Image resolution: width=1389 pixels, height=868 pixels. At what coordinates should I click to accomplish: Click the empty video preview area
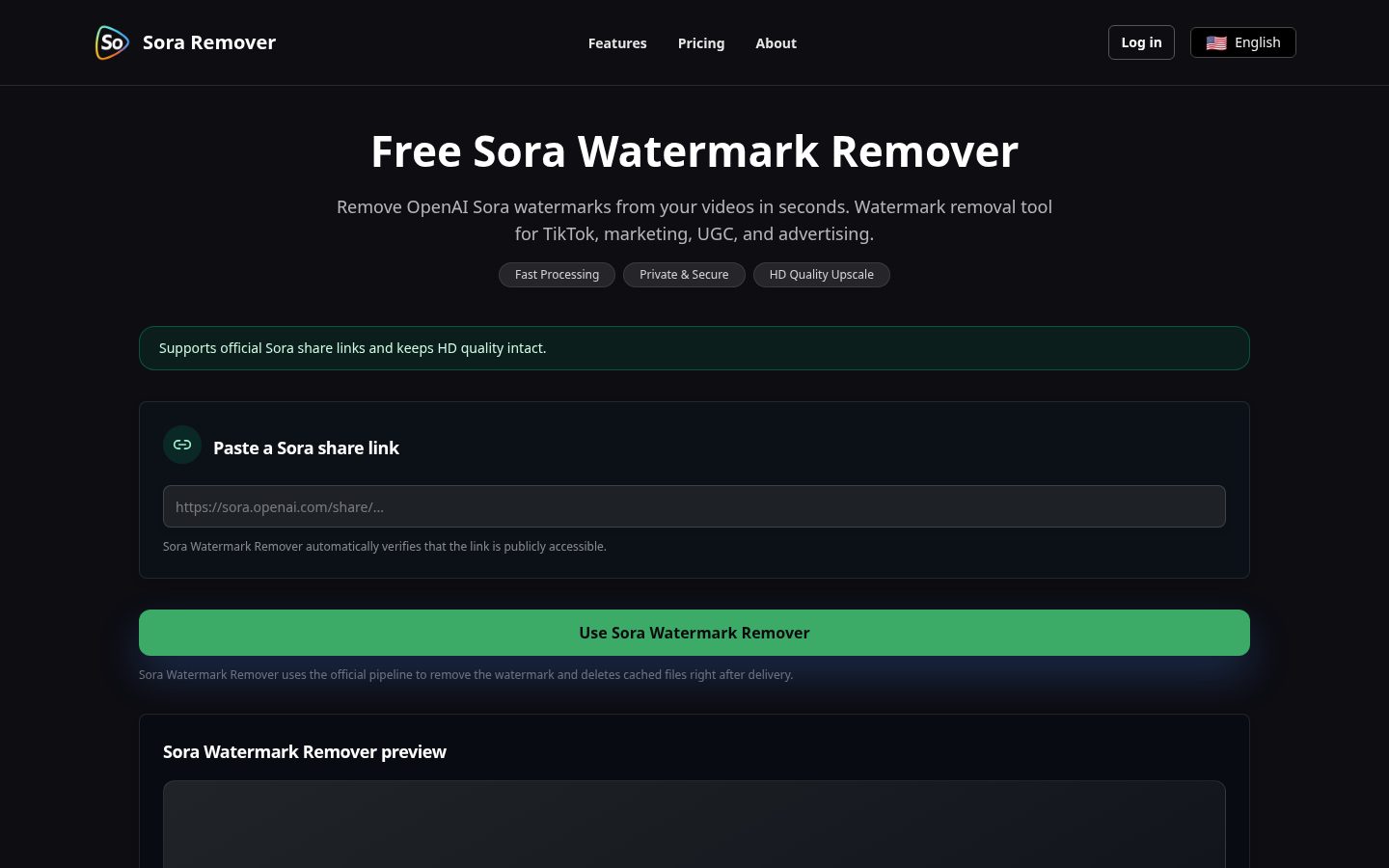[x=694, y=825]
